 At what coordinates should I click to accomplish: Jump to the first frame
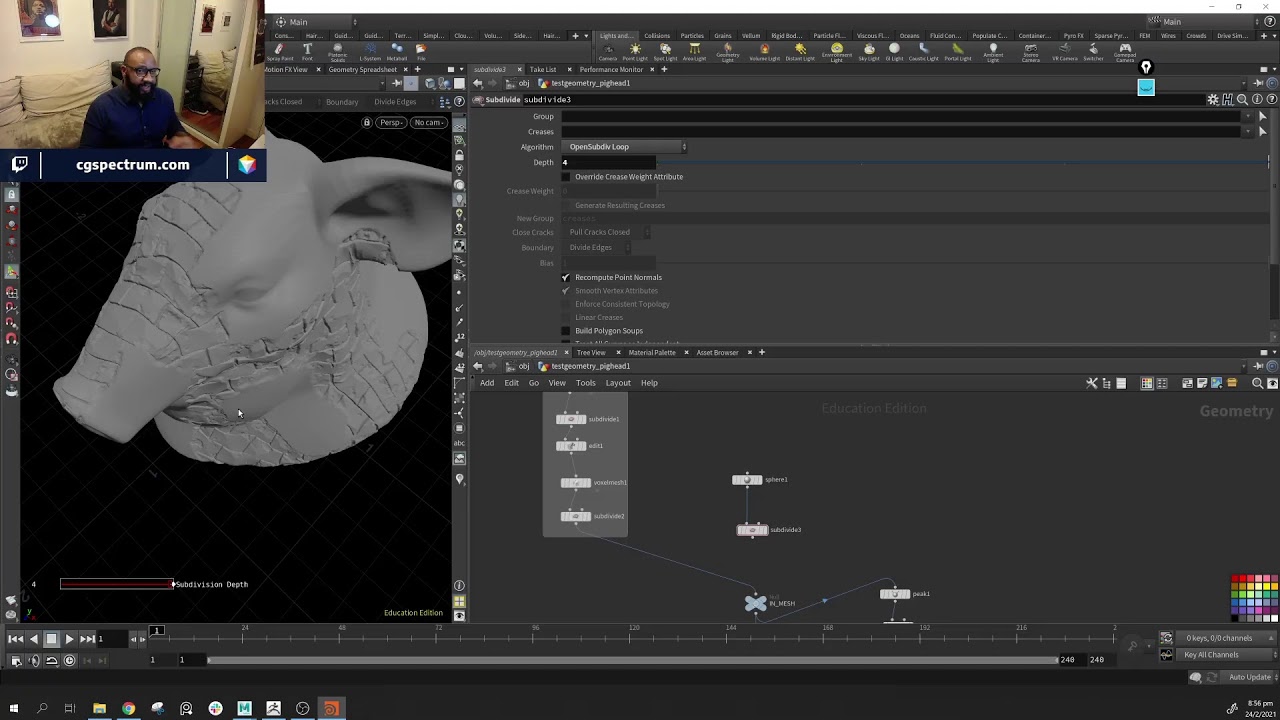tap(16, 639)
